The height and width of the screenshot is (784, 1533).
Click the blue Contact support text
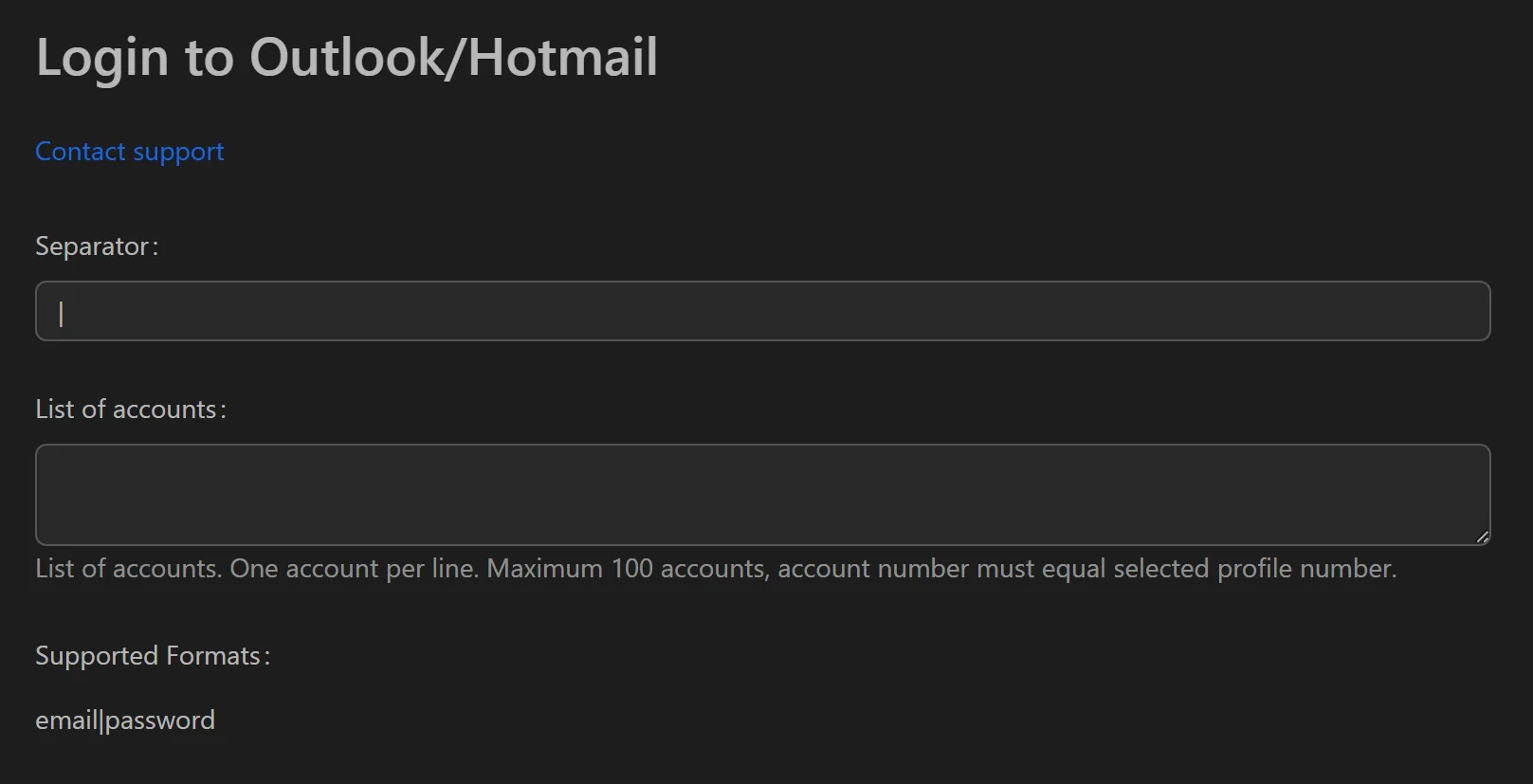129,151
